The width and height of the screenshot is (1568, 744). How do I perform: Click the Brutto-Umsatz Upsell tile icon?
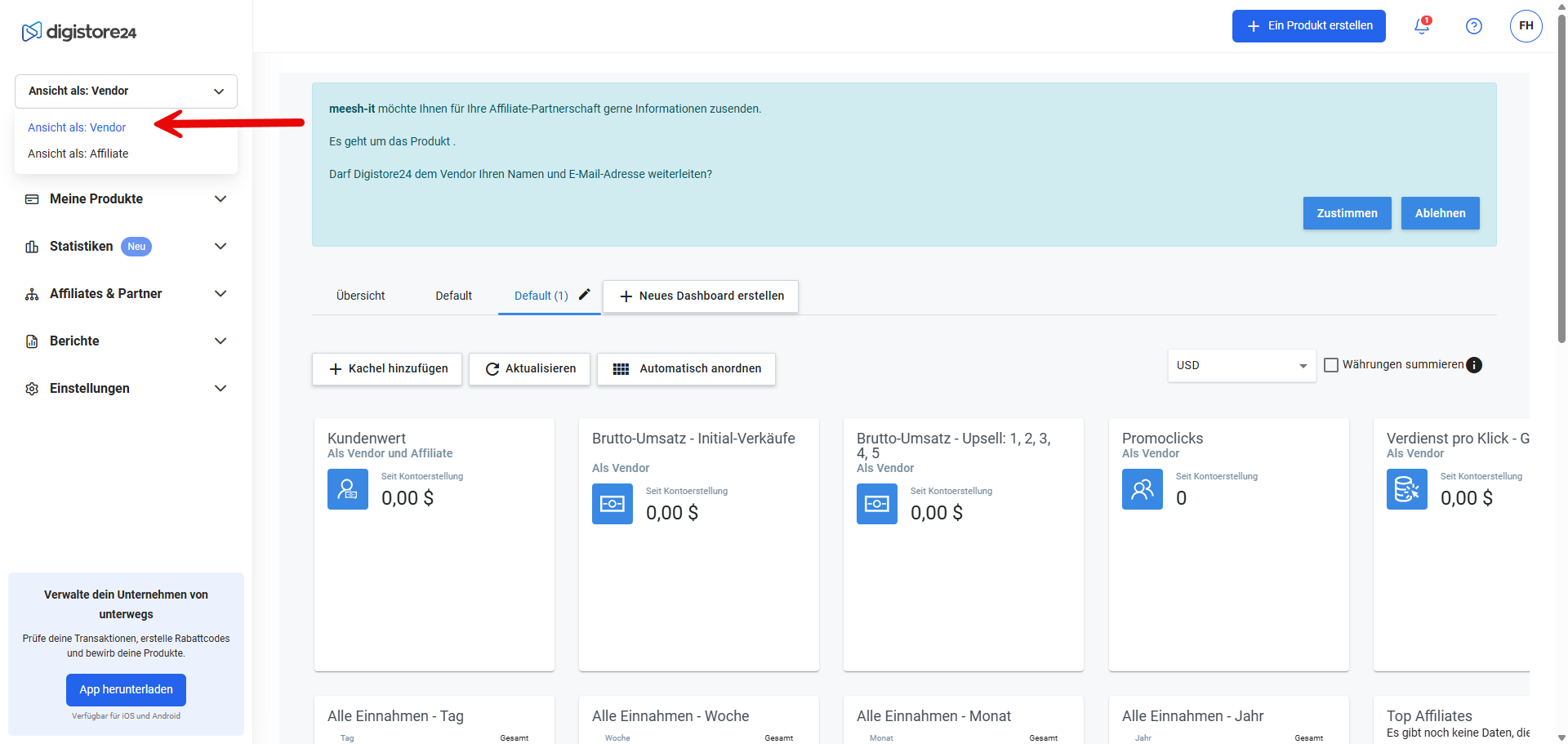(877, 504)
